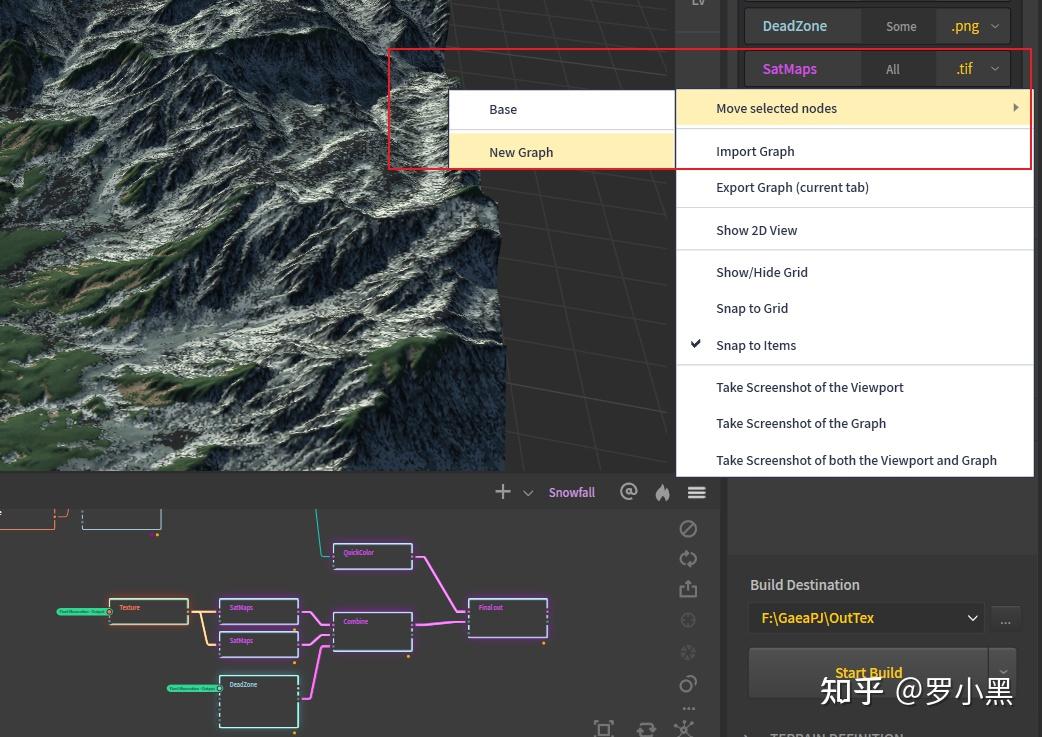This screenshot has height=737, width=1042.
Task: Click the frame-all icon below the graph
Action: click(603, 728)
